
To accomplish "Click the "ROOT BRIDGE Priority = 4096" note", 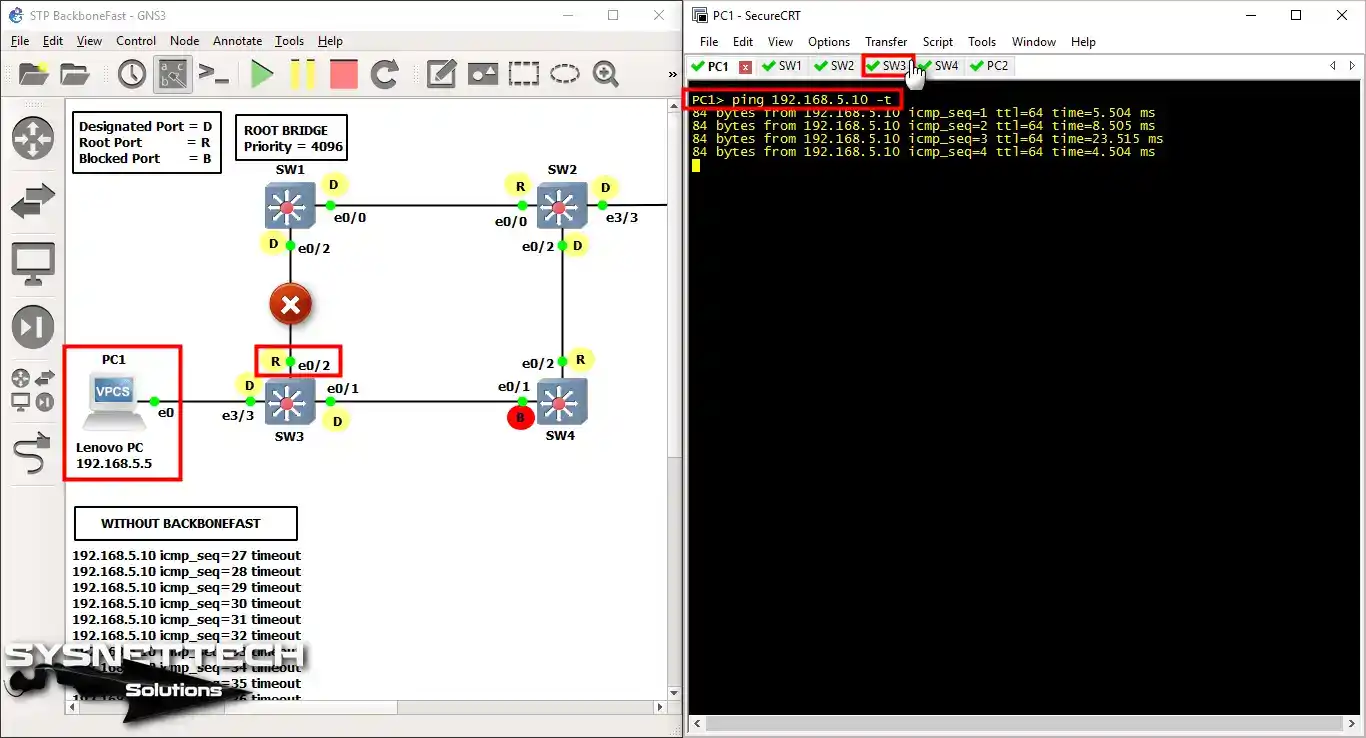I will pyautogui.click(x=293, y=138).
